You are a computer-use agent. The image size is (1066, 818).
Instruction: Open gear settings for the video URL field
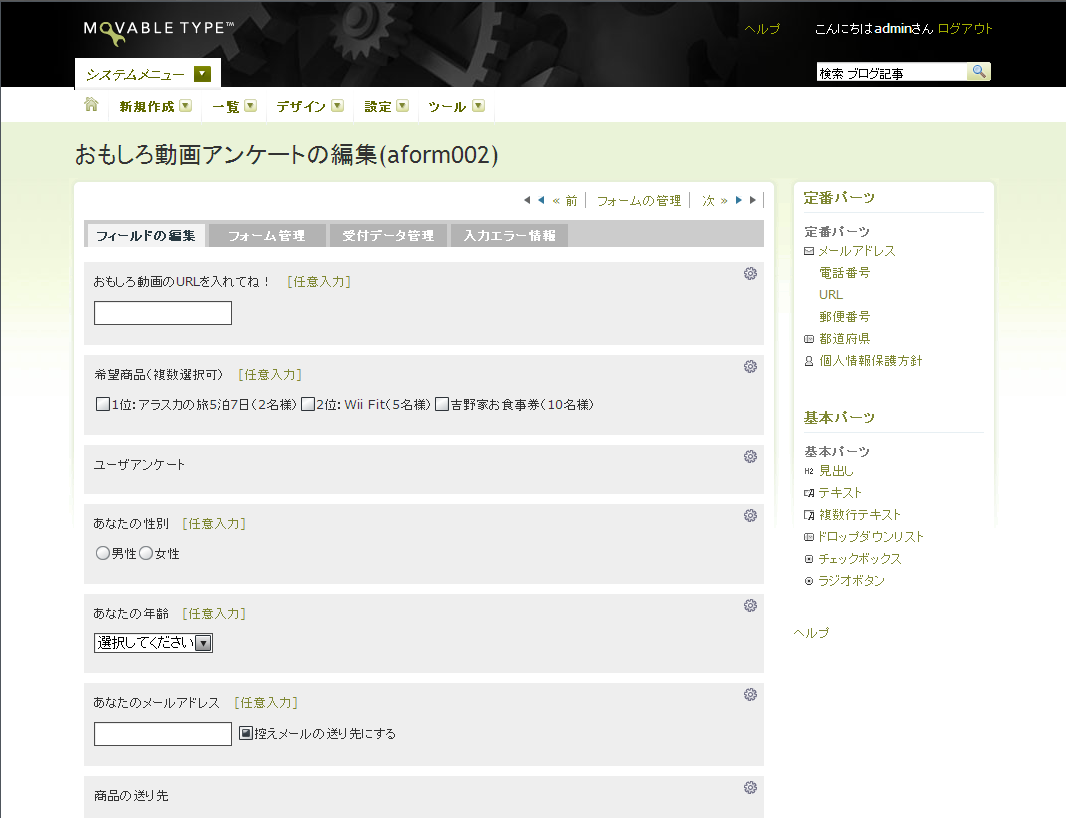point(750,274)
